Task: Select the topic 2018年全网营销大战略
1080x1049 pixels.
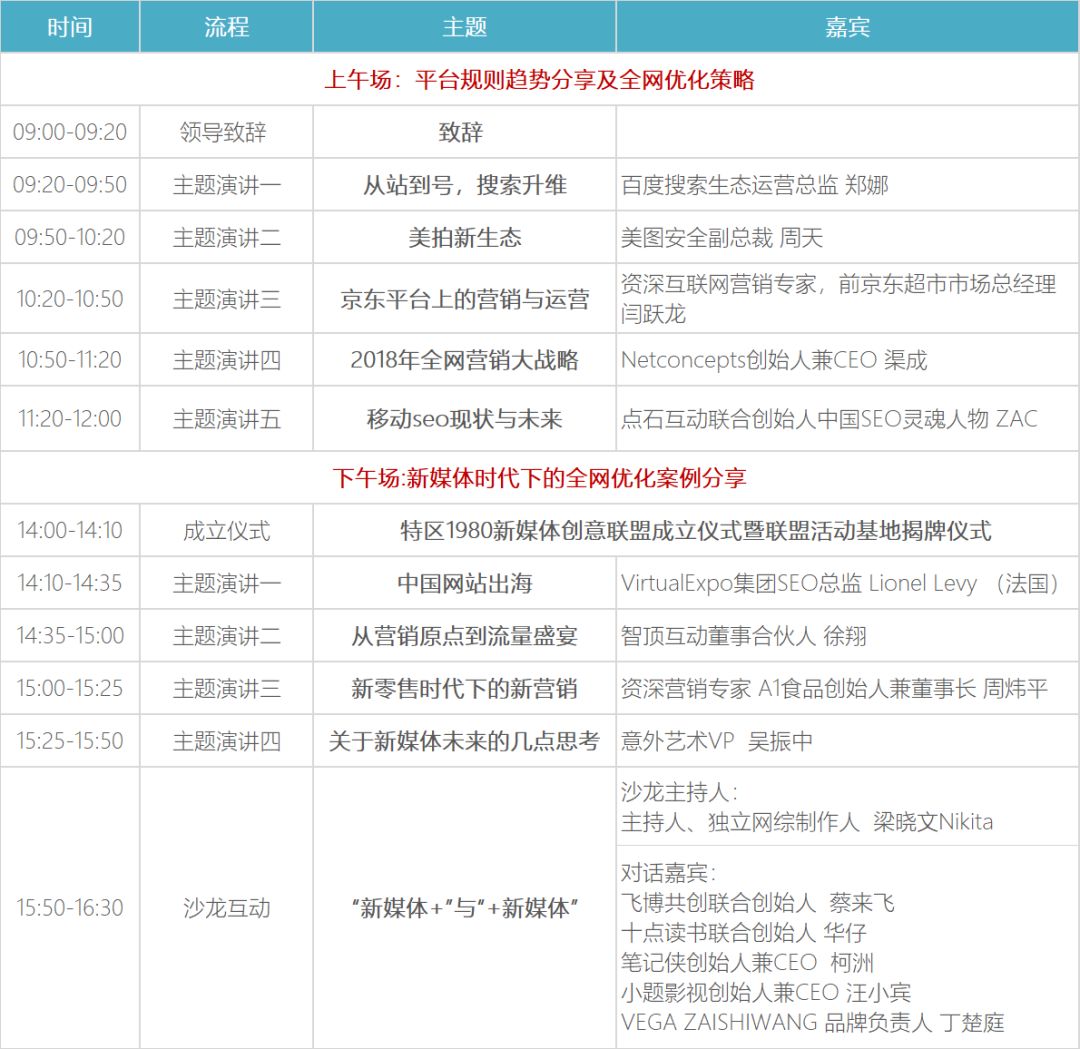Action: point(464,360)
